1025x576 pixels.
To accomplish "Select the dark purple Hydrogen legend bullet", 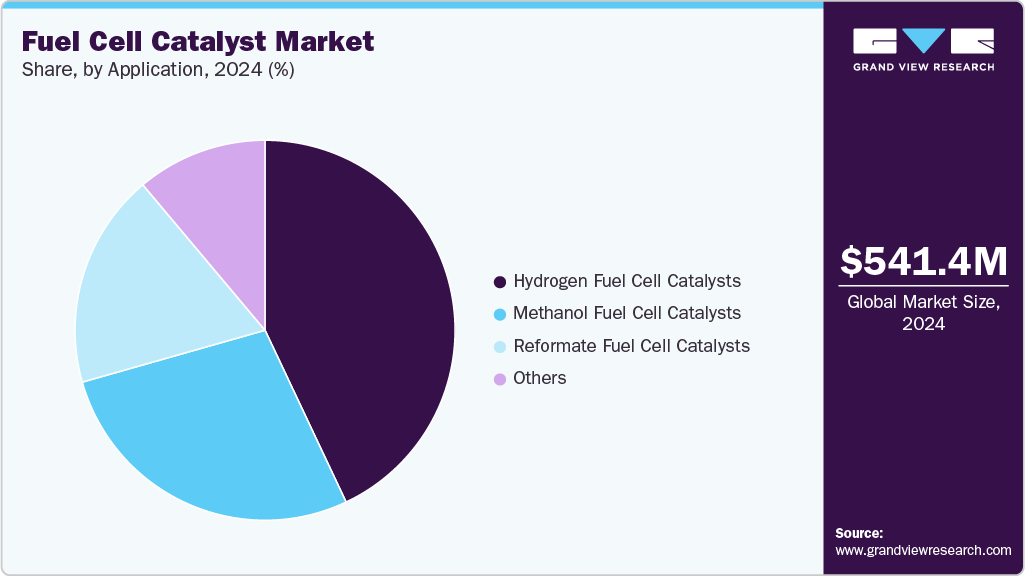I will (x=499, y=281).
